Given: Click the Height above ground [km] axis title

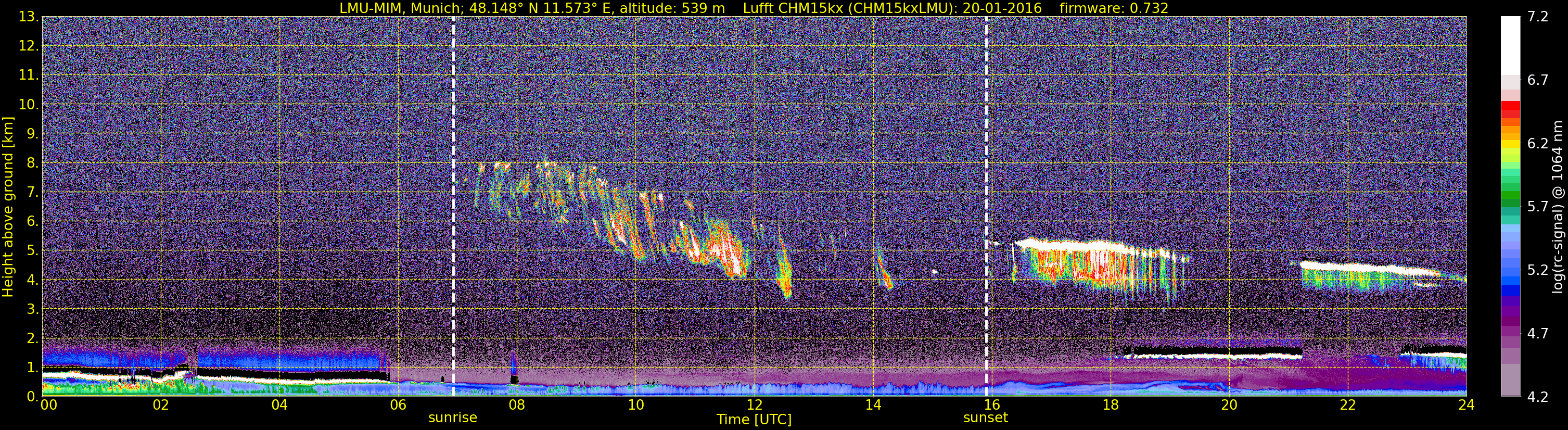Looking at the screenshot, I should click(8, 207).
